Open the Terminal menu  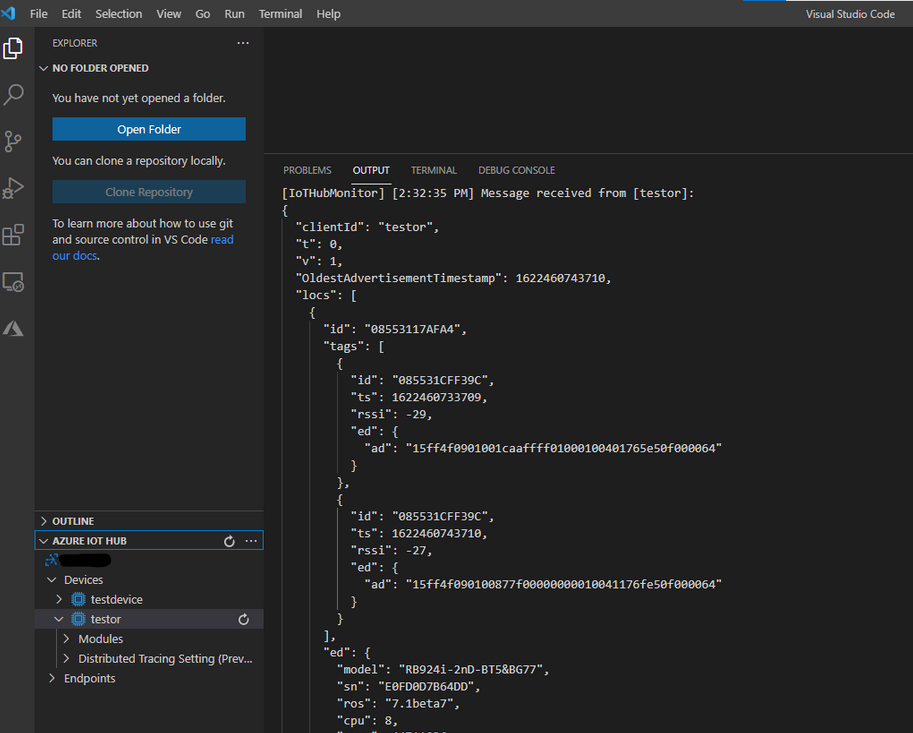(280, 14)
